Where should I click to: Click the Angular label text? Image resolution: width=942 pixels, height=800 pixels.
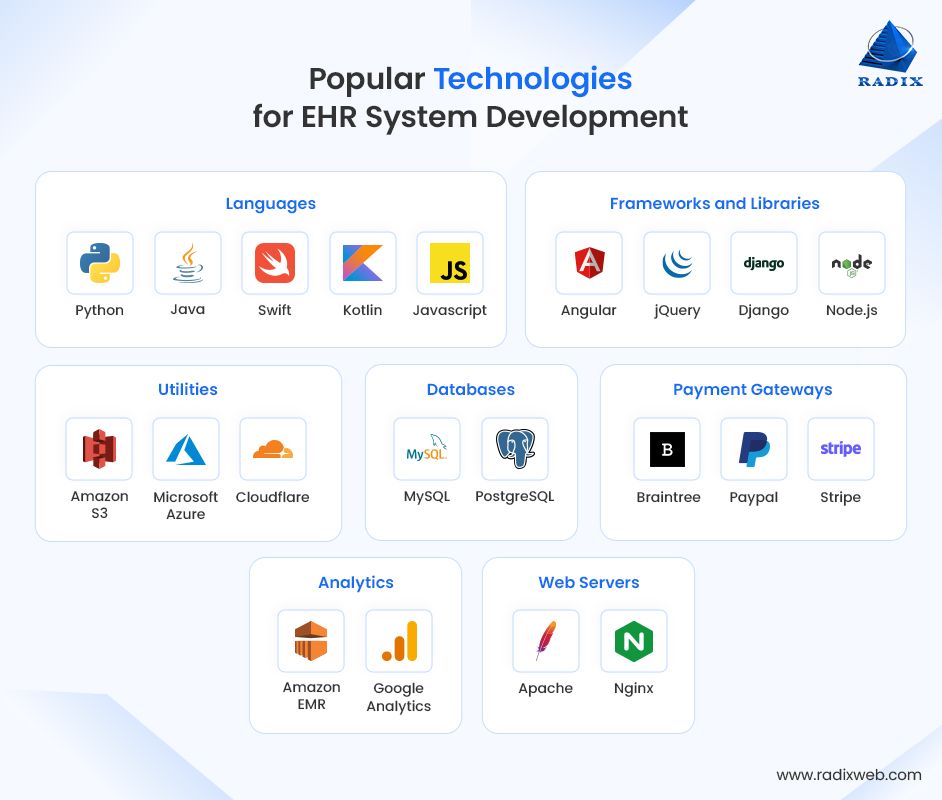click(x=589, y=311)
